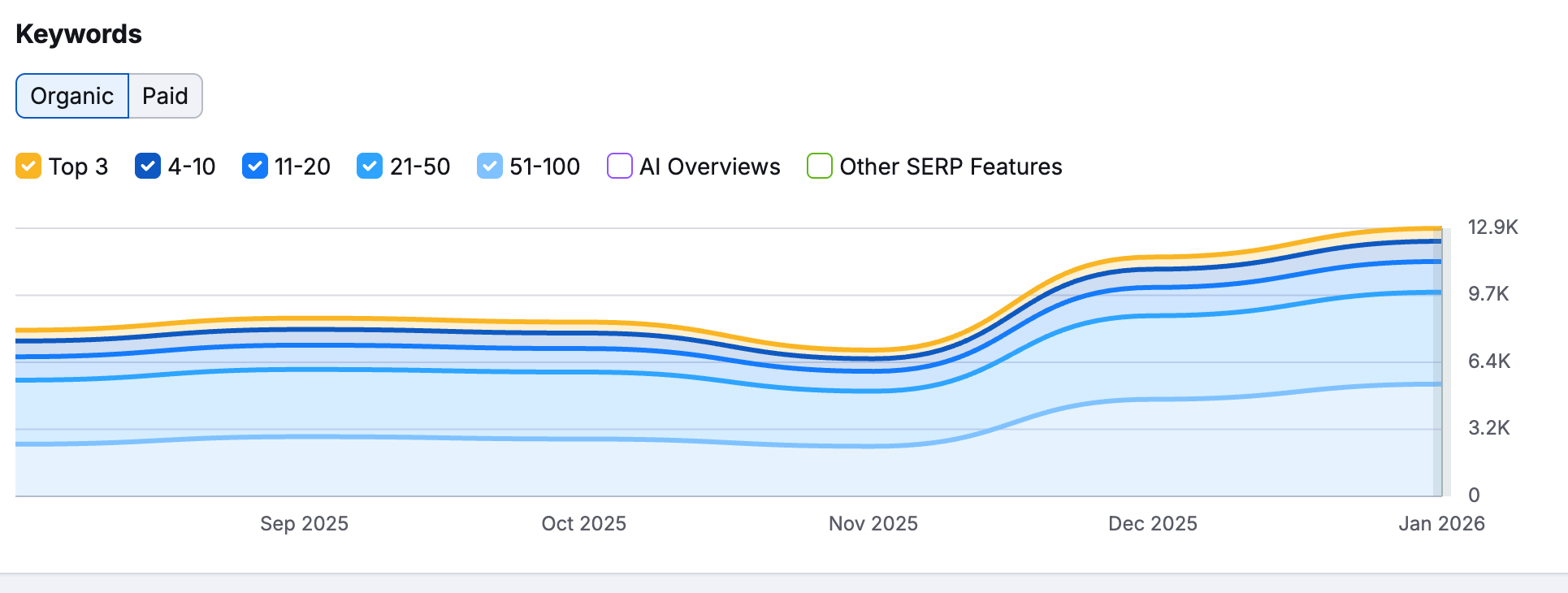
Task: Click the Dec 2025 axis label
Action: [x=1153, y=523]
